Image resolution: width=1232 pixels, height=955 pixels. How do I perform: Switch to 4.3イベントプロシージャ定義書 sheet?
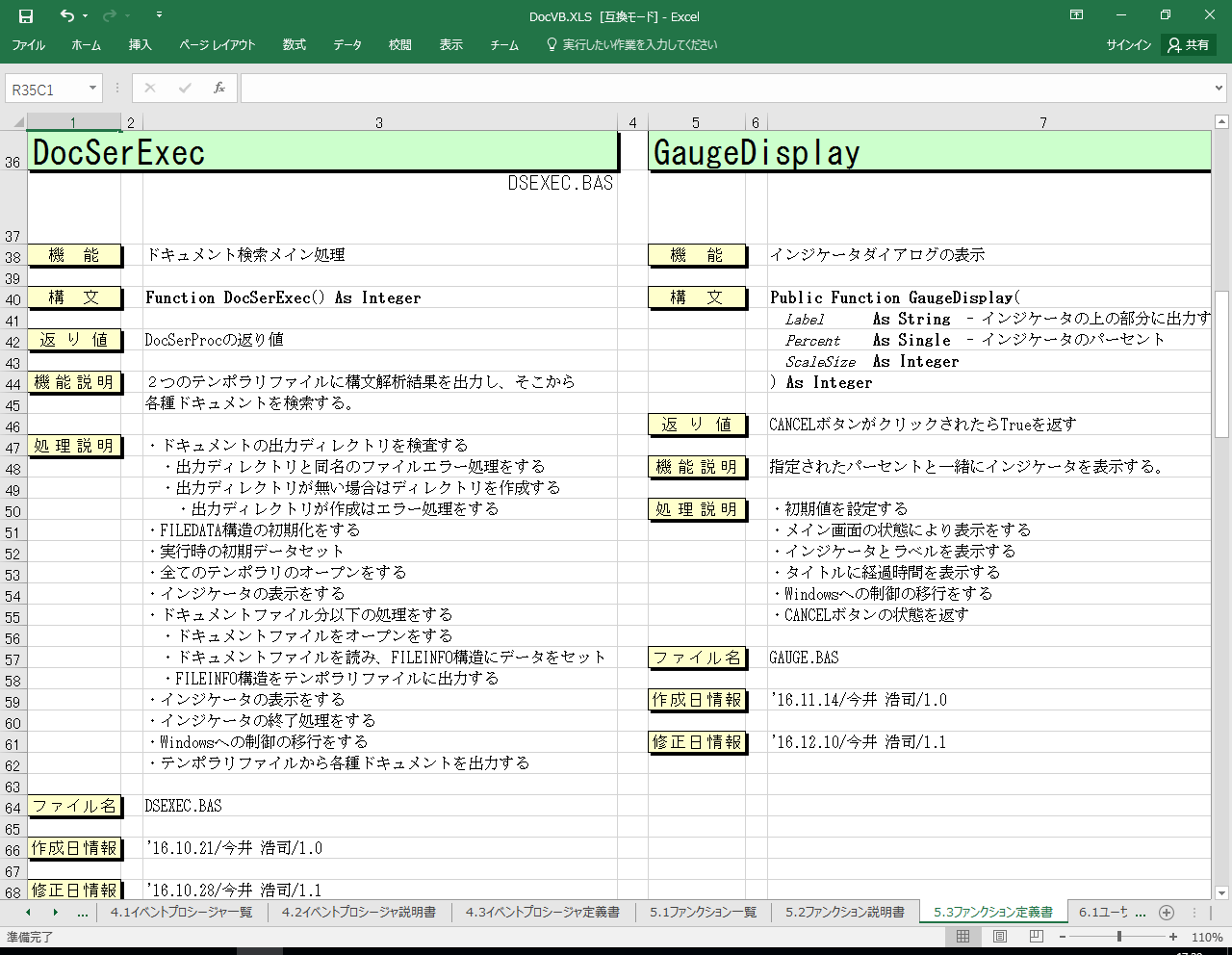click(x=542, y=912)
